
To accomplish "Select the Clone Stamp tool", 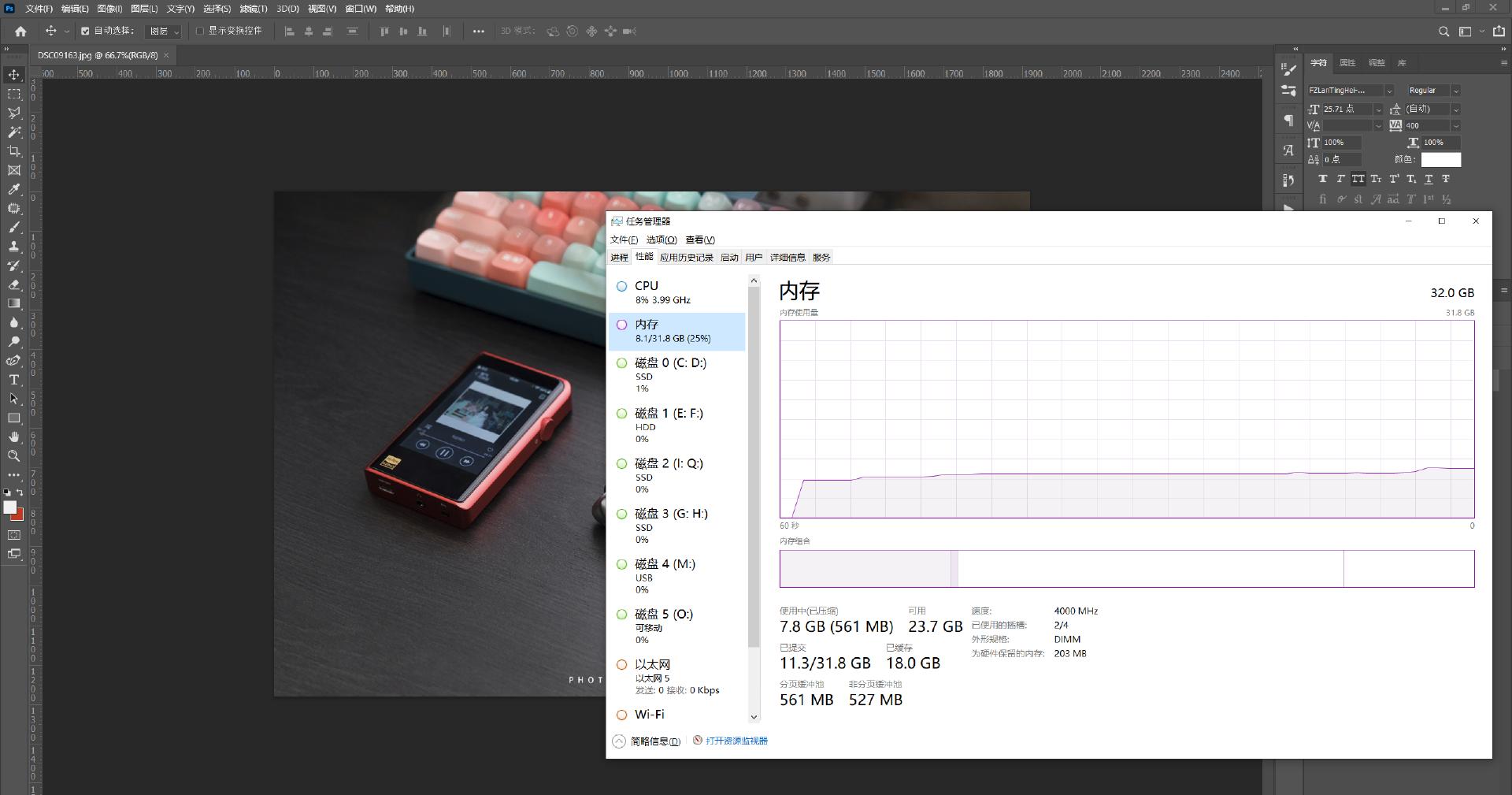I will click(x=13, y=247).
